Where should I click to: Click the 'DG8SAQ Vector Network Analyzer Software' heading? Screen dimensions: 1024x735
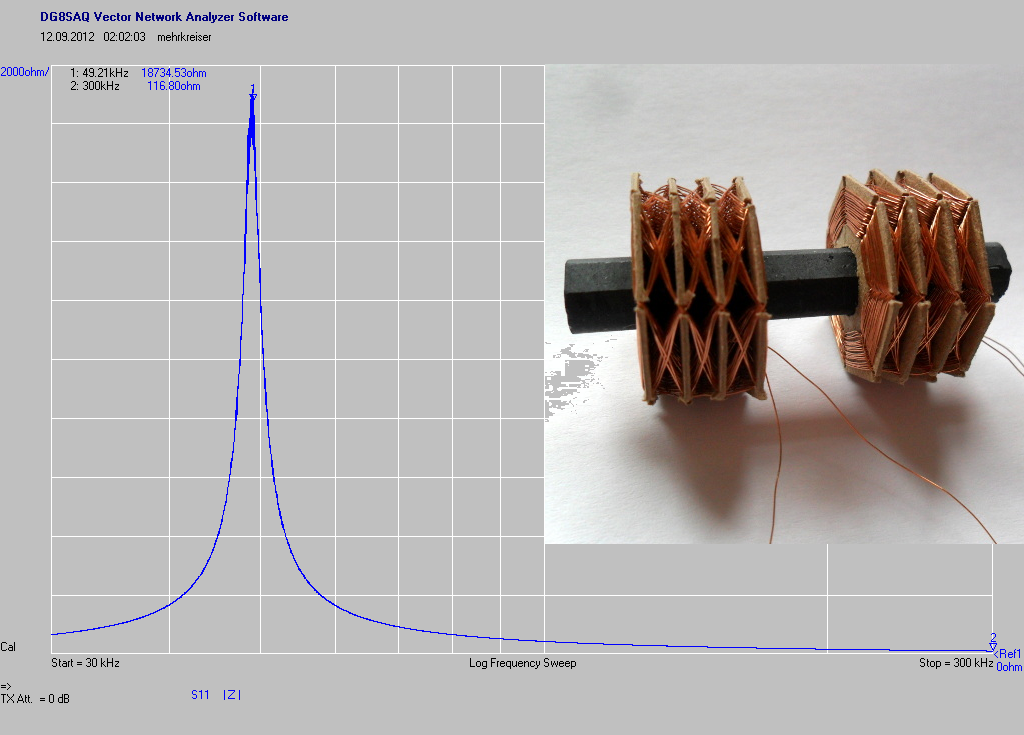(164, 17)
